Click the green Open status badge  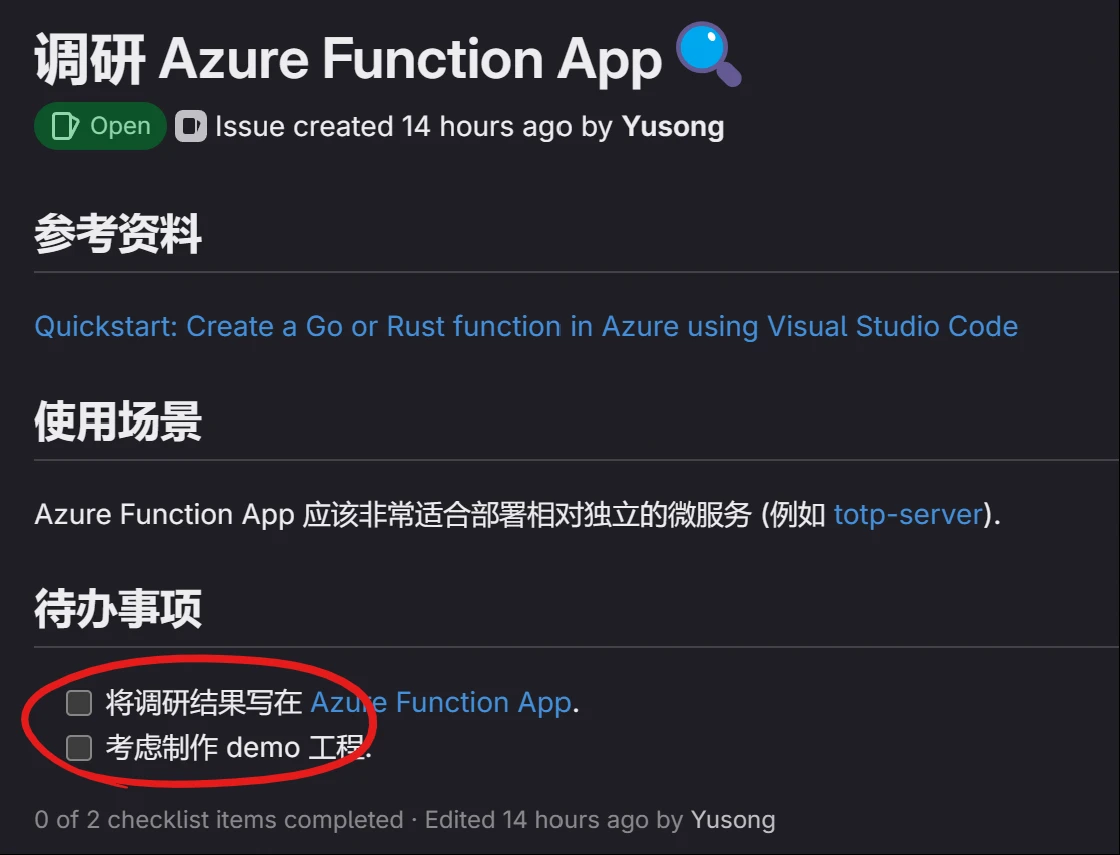point(100,126)
